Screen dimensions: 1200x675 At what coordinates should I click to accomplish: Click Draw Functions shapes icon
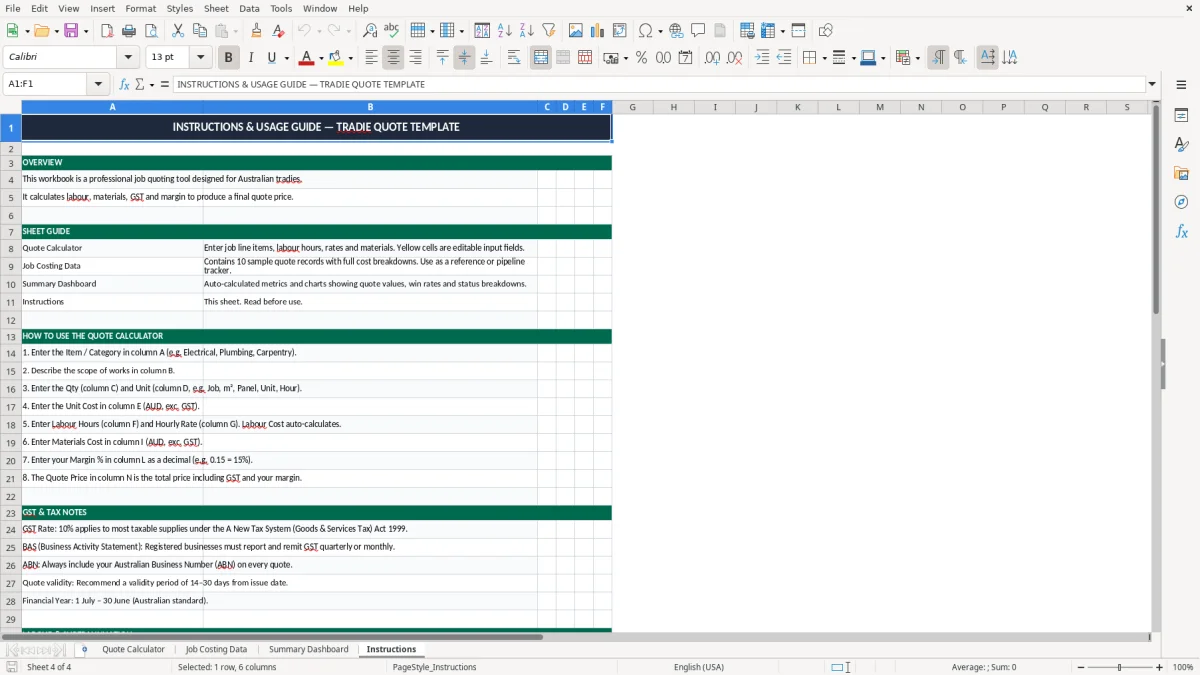tap(826, 31)
